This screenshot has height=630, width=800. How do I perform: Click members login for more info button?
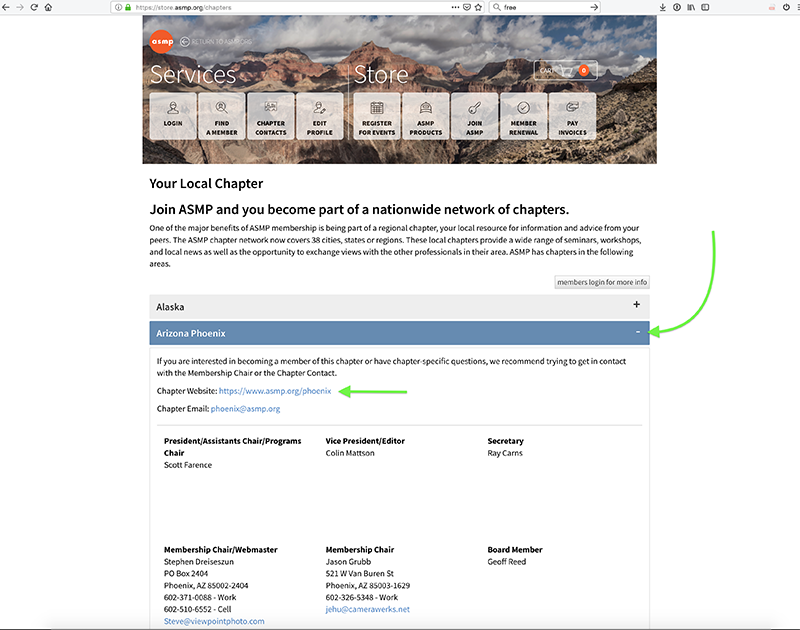click(602, 282)
